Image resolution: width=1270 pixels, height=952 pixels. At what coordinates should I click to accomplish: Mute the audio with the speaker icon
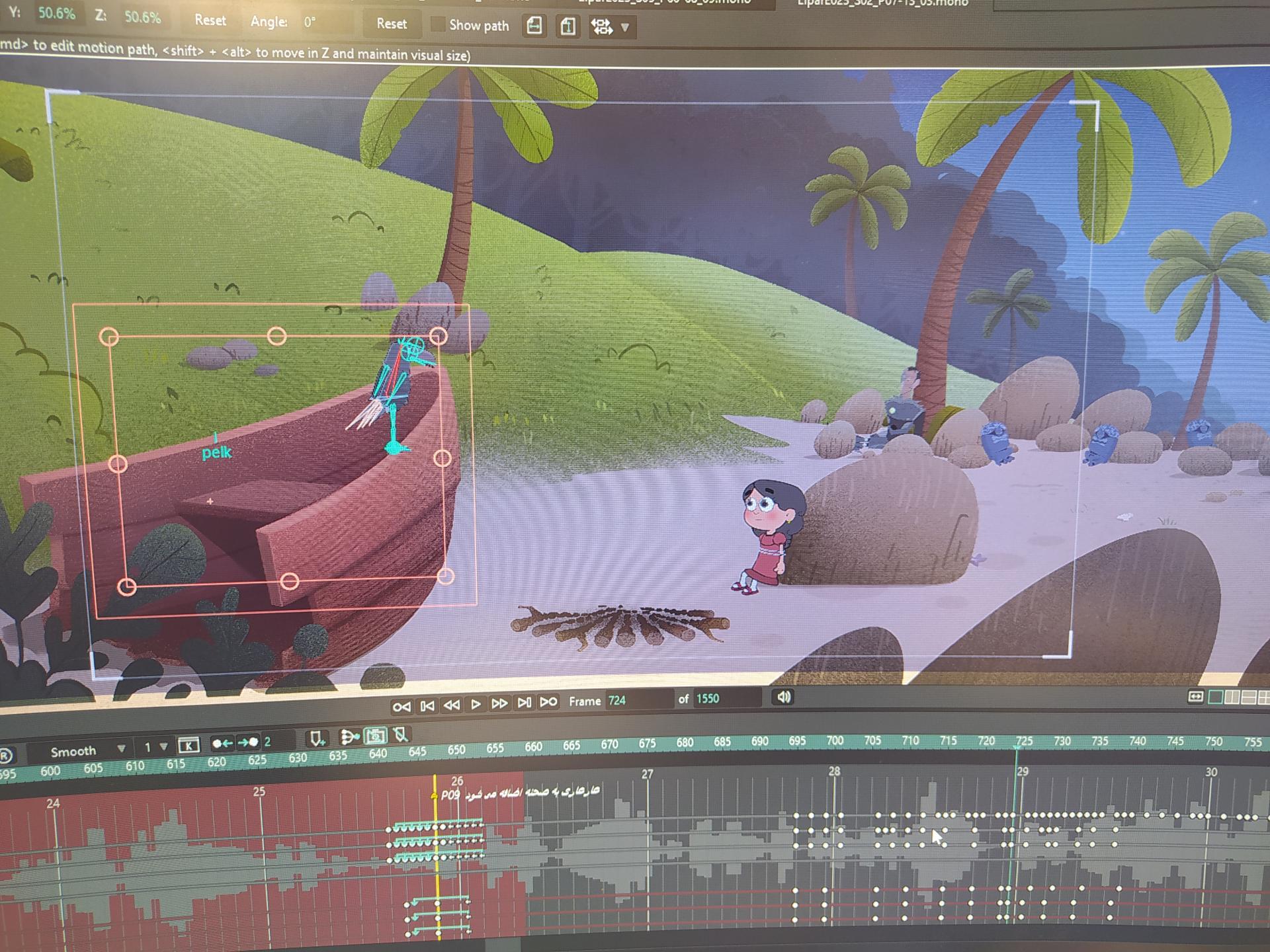click(x=784, y=697)
